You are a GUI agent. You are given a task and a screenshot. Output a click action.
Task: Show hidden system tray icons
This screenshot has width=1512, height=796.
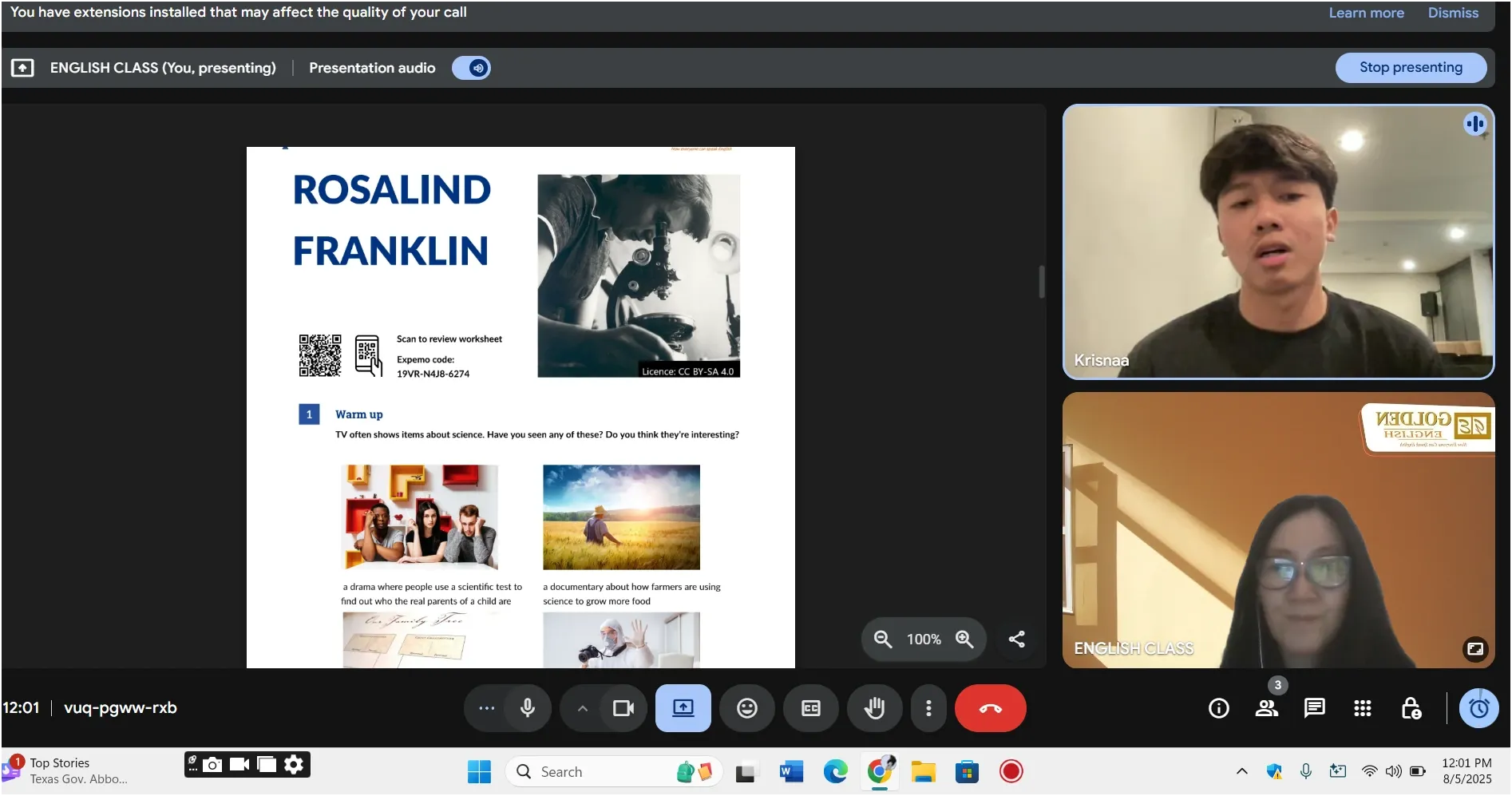(1242, 771)
